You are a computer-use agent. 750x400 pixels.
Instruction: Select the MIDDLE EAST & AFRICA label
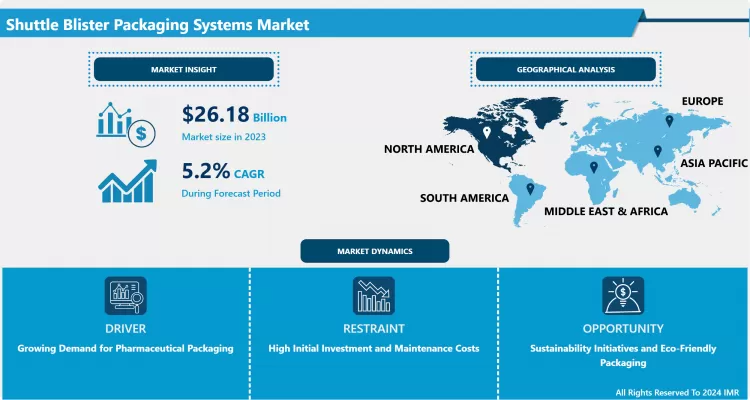[x=605, y=212]
